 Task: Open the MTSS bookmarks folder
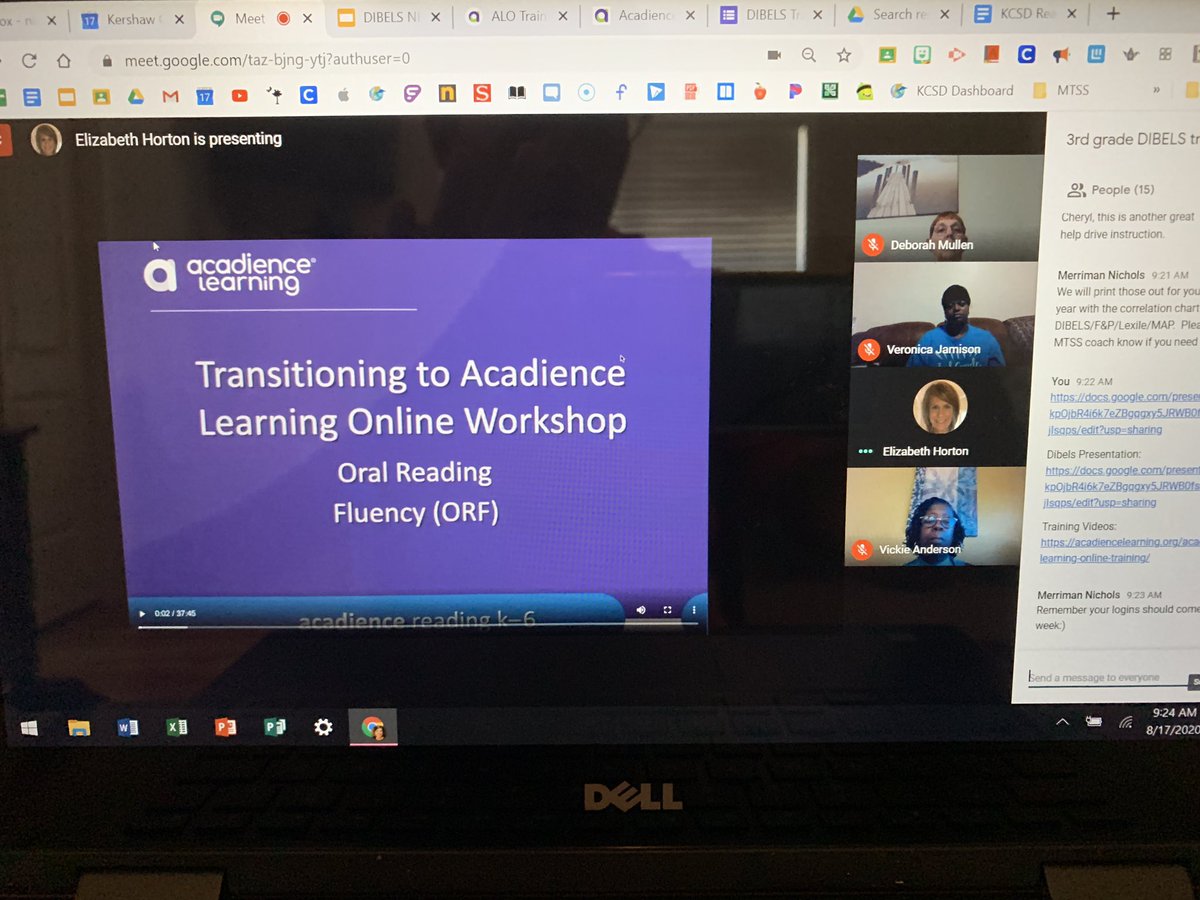[x=1060, y=90]
